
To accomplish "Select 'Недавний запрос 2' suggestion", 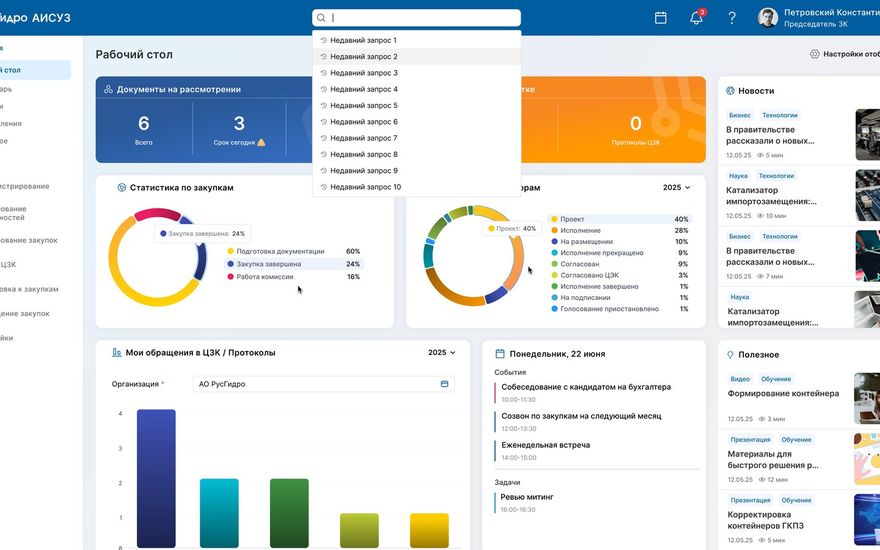I will coord(416,57).
